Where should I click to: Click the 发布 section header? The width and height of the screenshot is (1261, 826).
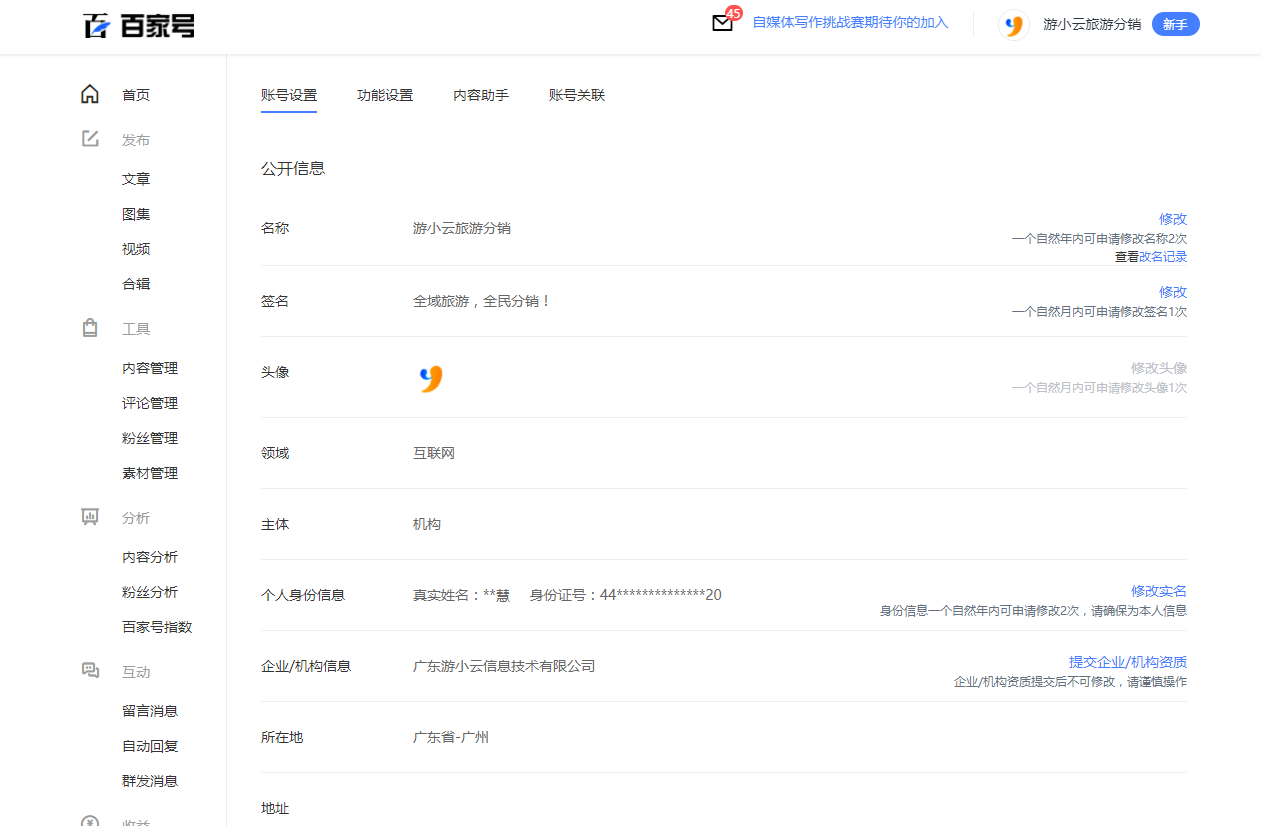point(136,140)
